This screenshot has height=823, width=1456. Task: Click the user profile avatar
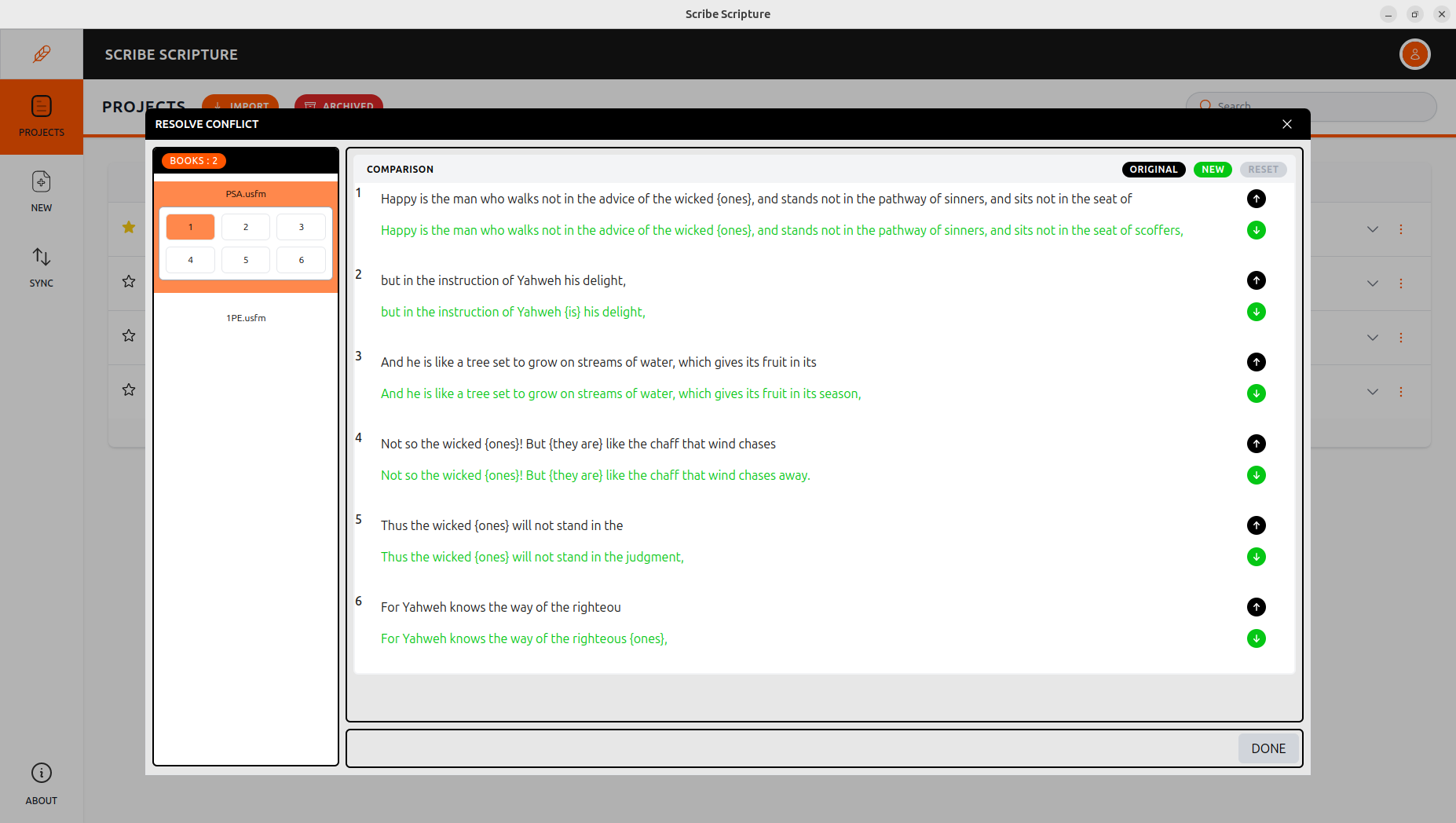pos(1414,54)
